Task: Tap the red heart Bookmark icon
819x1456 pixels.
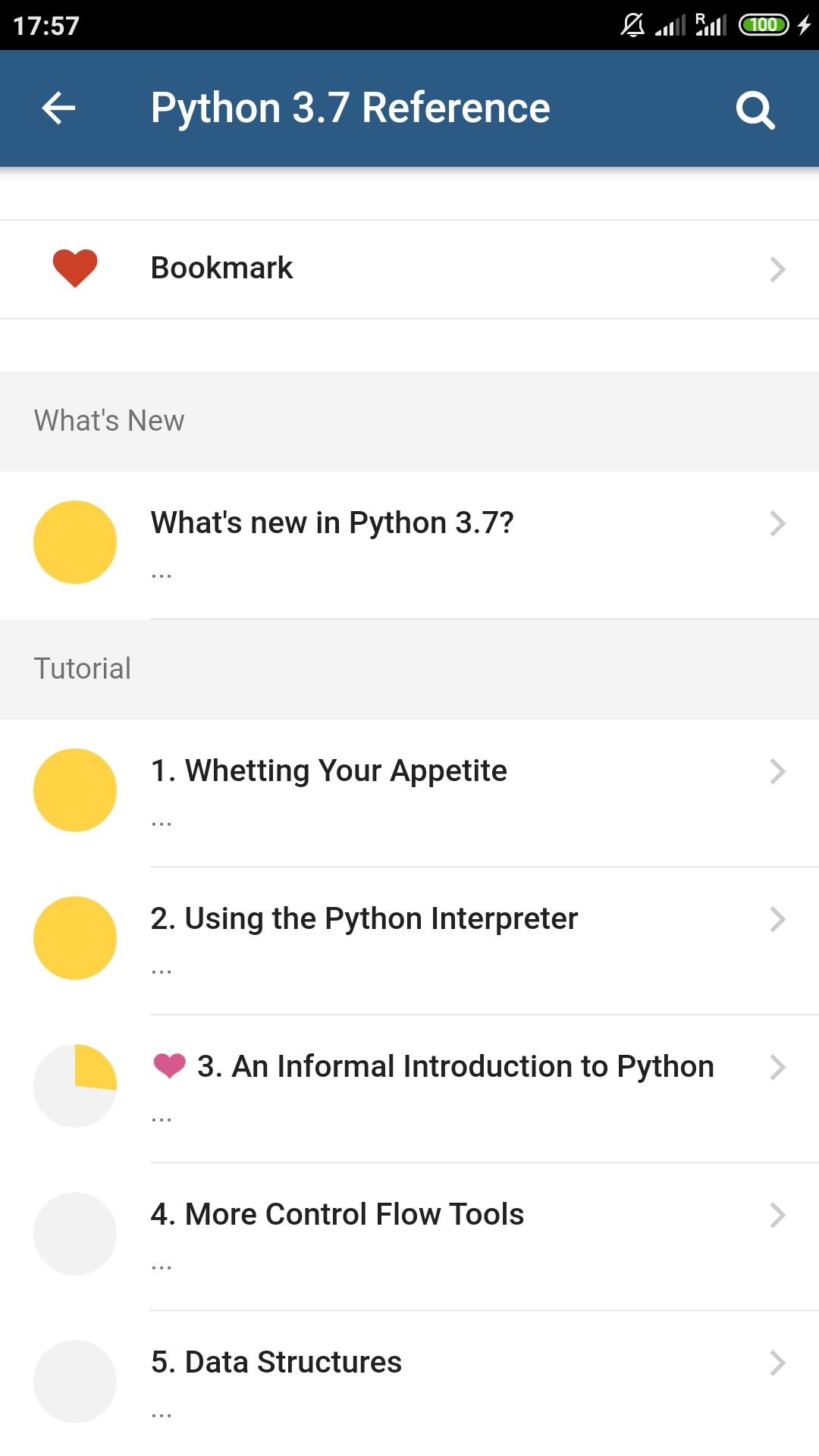Action: (75, 268)
